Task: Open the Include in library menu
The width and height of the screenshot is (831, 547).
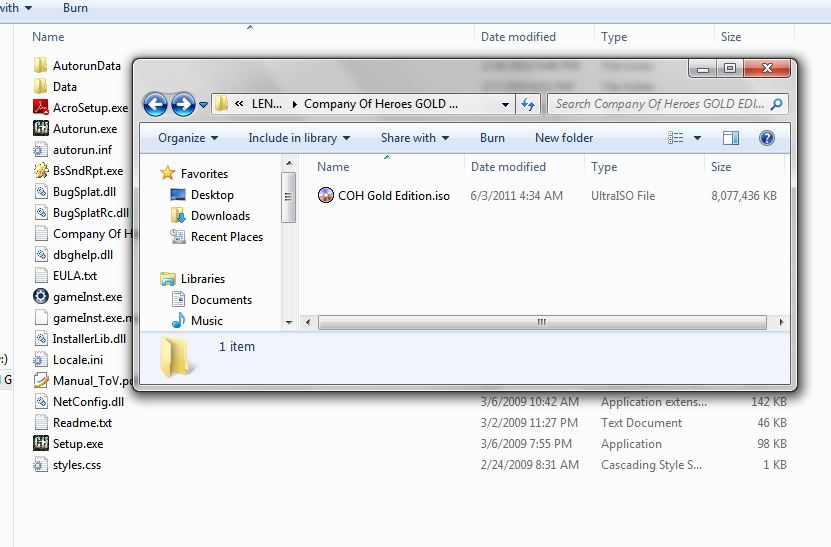Action: 299,138
